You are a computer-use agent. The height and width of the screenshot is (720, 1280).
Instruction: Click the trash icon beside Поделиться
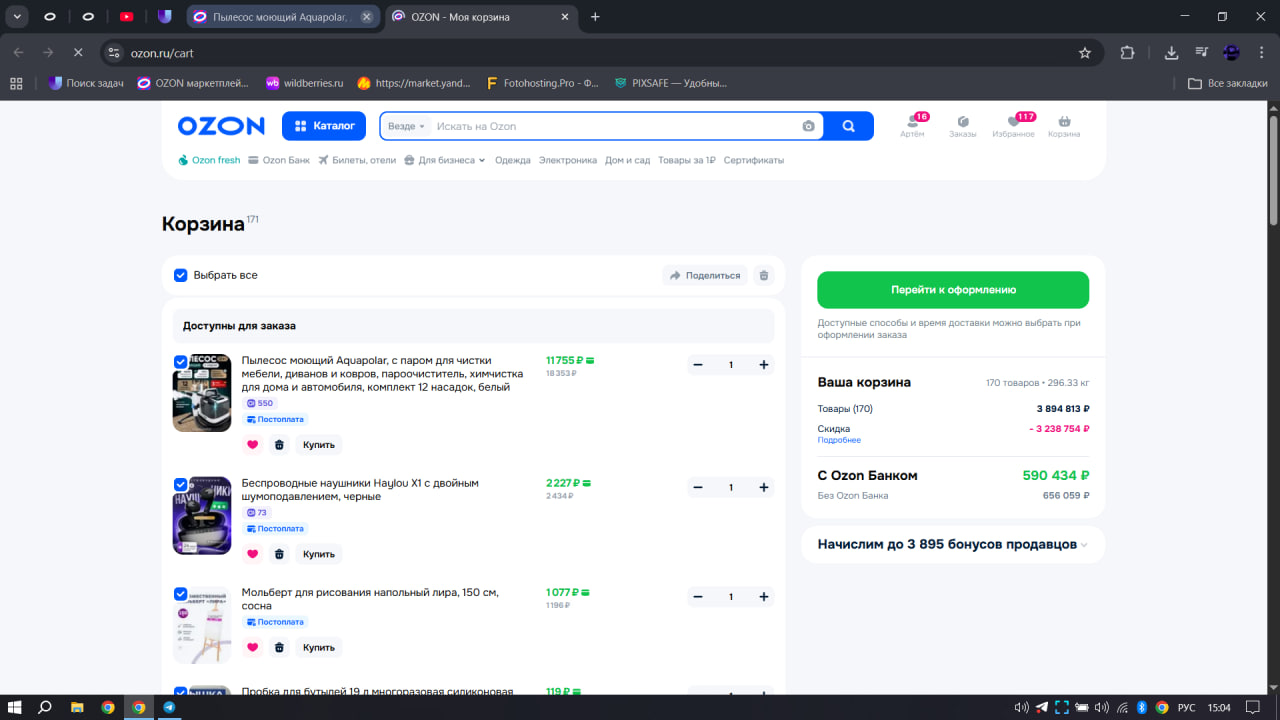point(764,275)
